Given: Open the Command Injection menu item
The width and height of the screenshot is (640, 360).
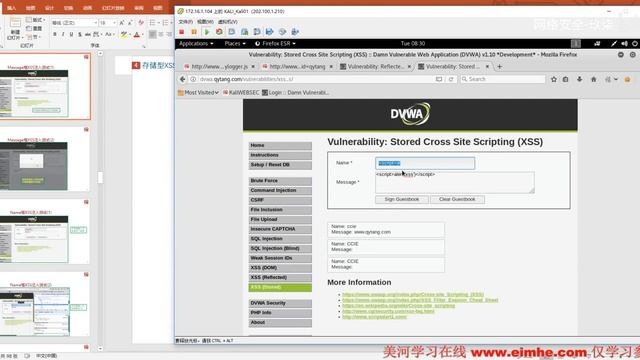Looking at the screenshot, I should pos(280,191).
